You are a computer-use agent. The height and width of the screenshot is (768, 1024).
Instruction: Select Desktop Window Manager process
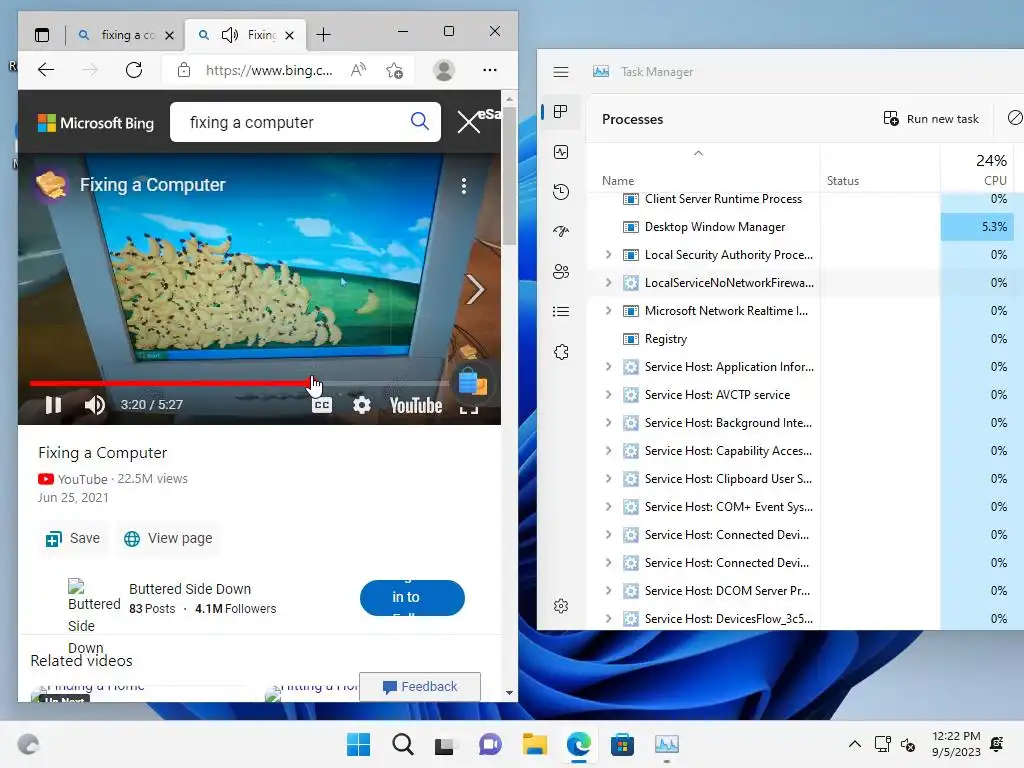pos(801,227)
